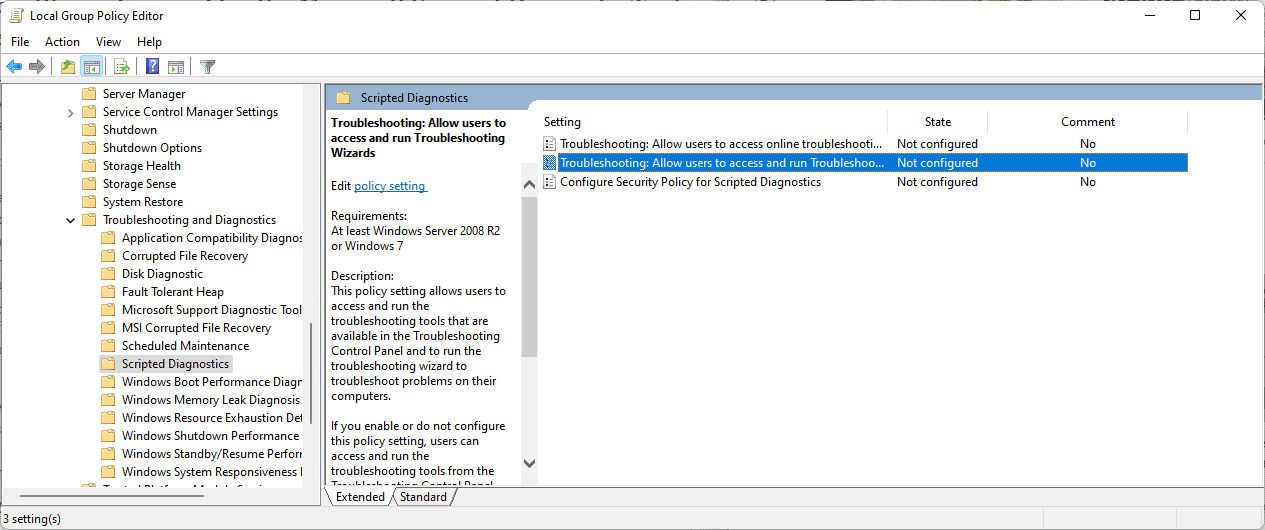Screen dimensions: 1265x530
Task: Click the Export List toolbar icon
Action: [121, 67]
